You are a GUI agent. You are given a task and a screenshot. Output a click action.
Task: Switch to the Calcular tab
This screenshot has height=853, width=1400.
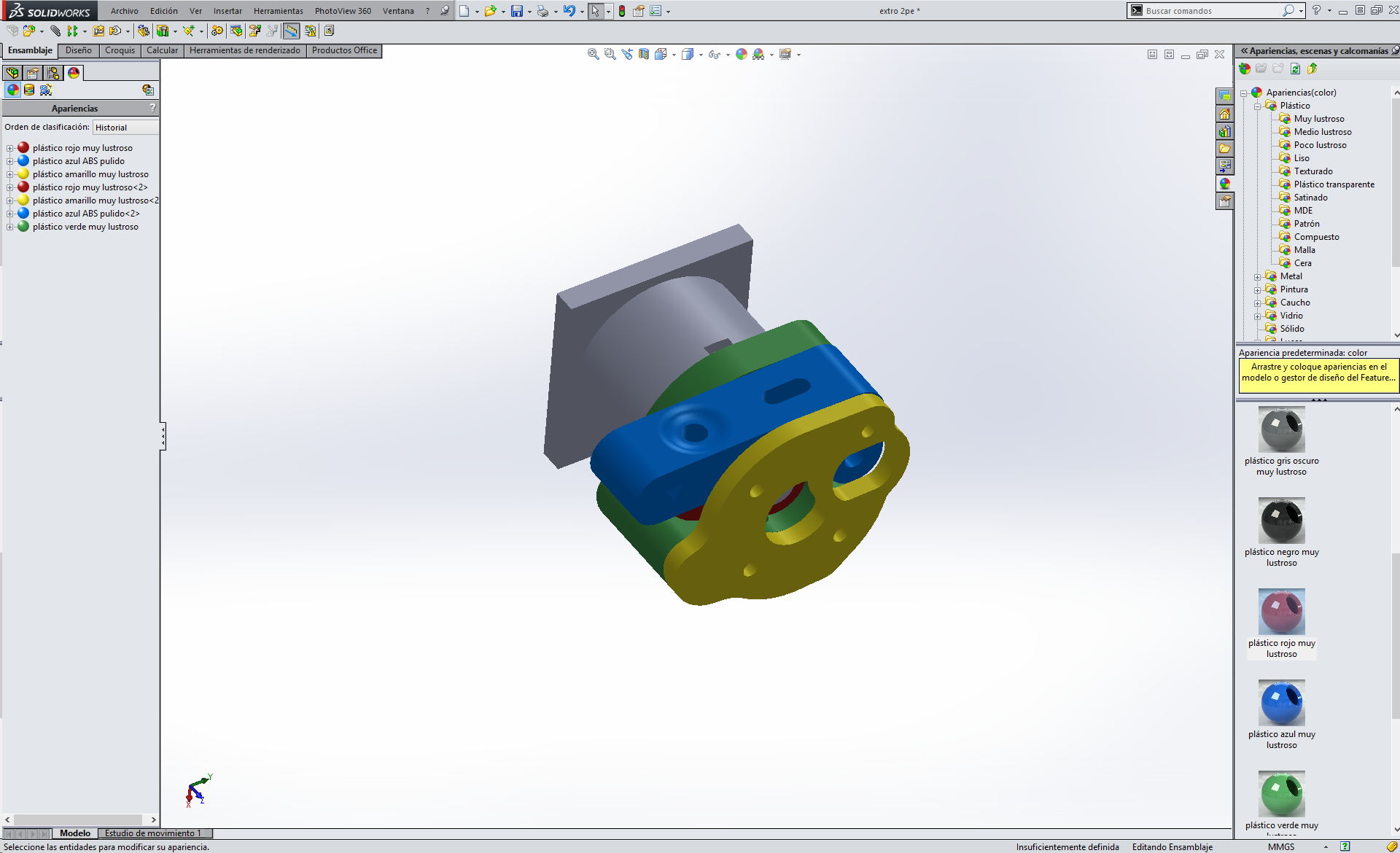[x=162, y=50]
